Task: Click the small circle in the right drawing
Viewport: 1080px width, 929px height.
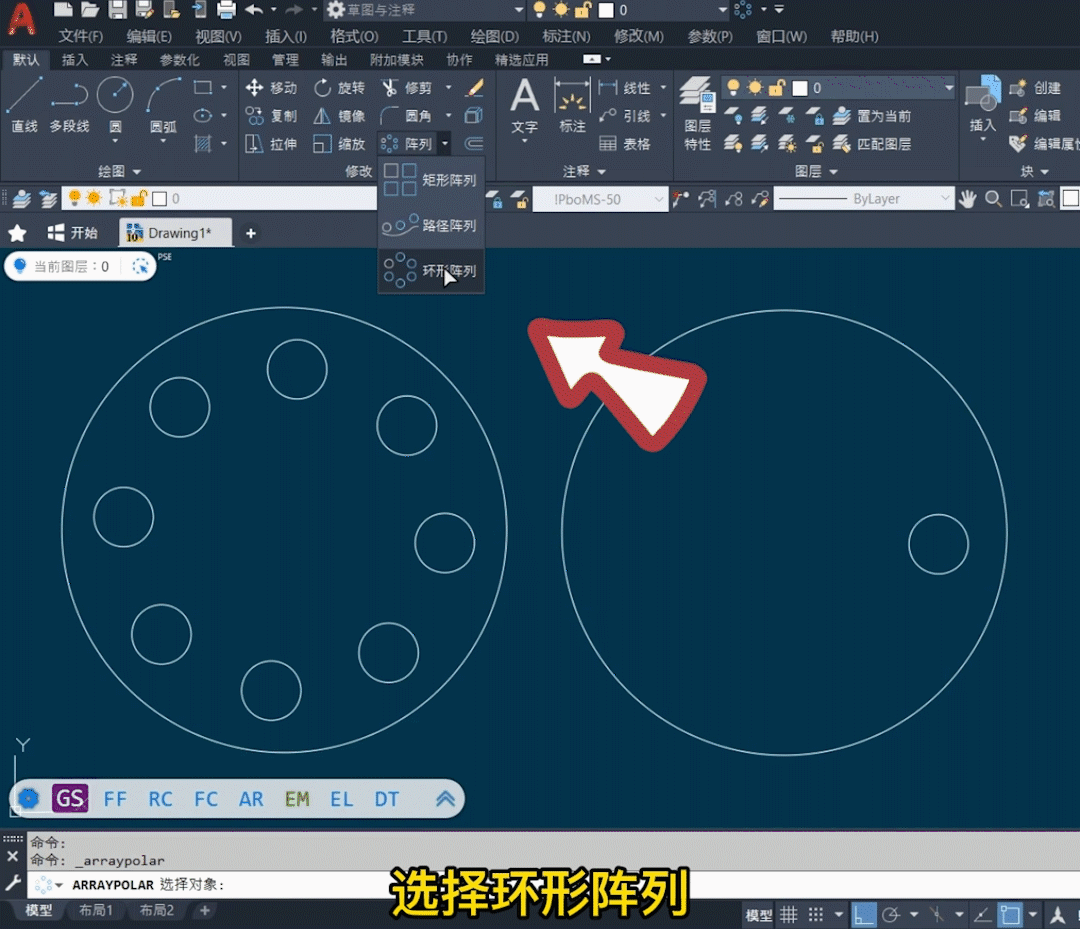Action: (x=938, y=544)
